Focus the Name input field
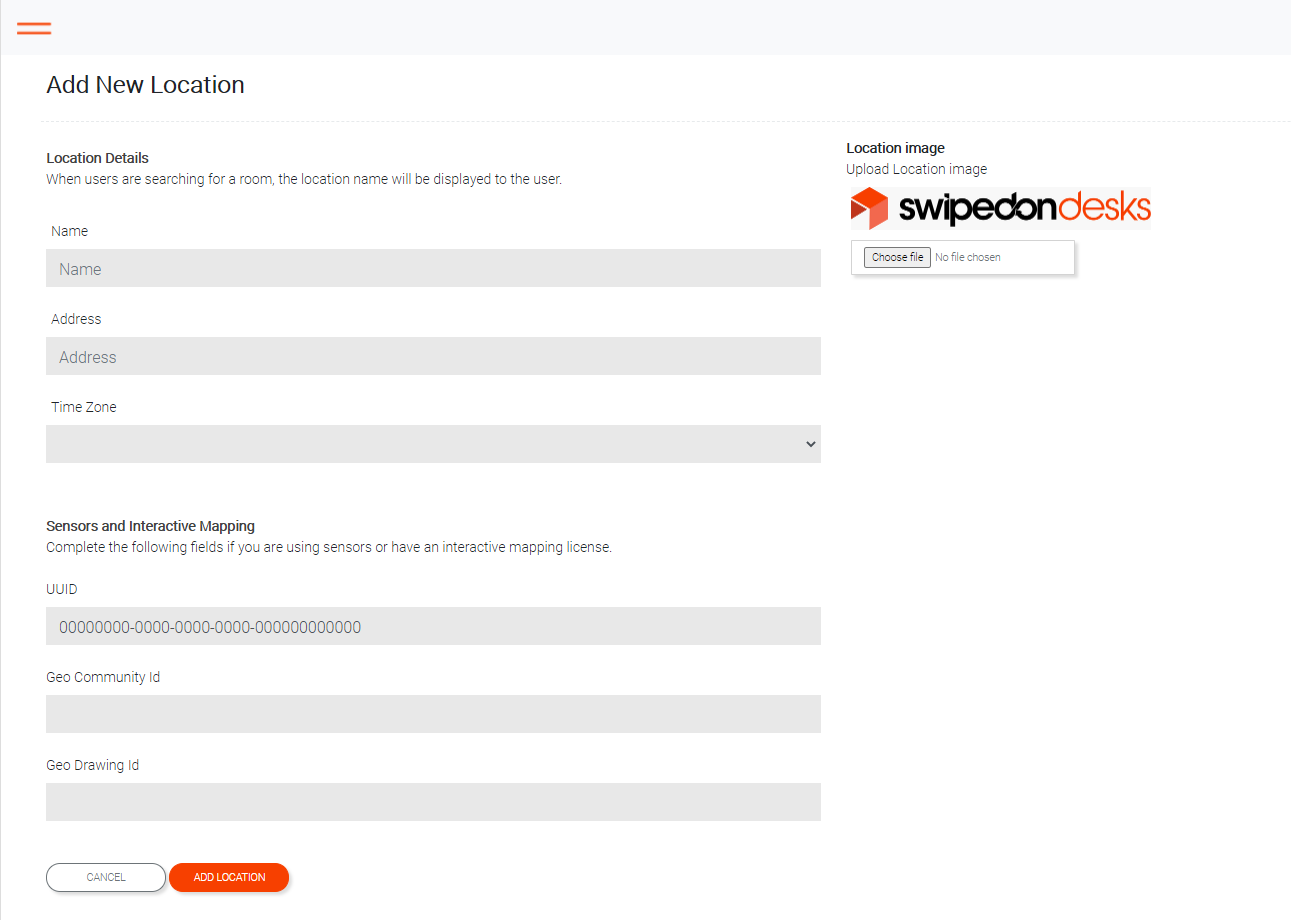Image resolution: width=1291 pixels, height=920 pixels. coord(433,268)
